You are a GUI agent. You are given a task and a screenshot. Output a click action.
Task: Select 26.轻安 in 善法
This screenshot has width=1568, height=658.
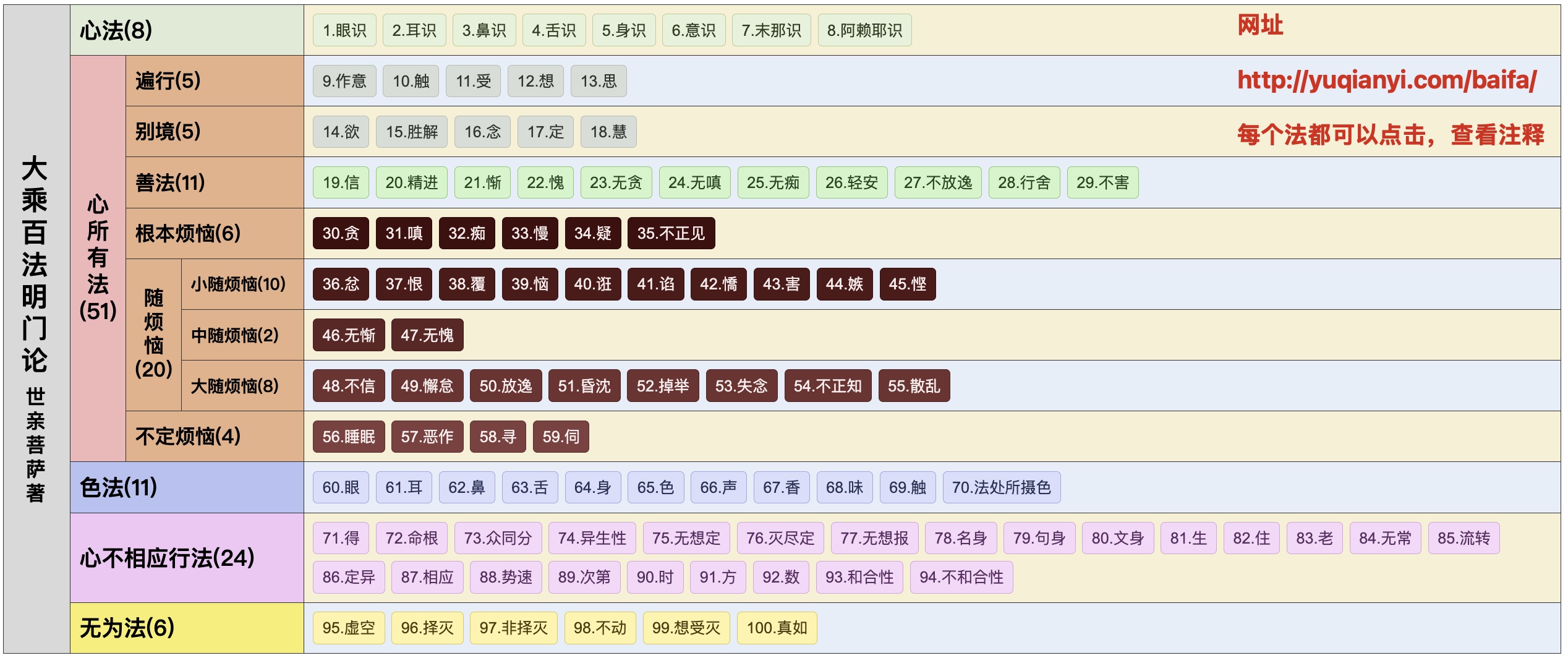851,182
